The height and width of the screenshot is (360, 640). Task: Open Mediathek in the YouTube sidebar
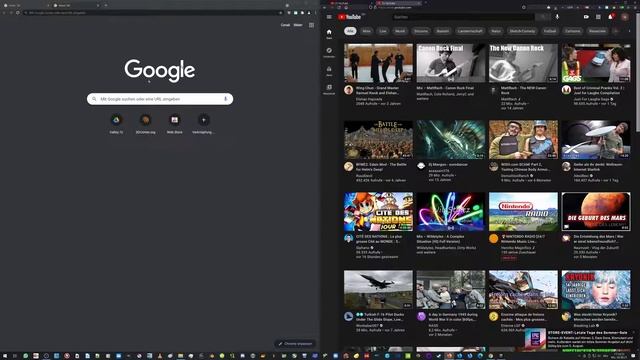[329, 89]
